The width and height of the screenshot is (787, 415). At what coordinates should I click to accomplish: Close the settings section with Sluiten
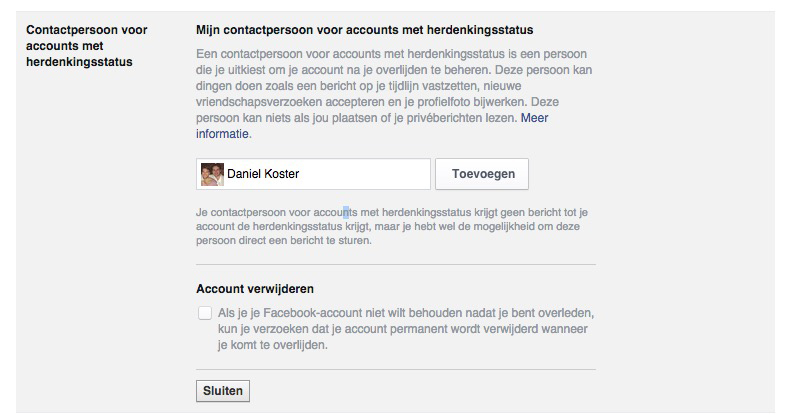click(x=223, y=391)
